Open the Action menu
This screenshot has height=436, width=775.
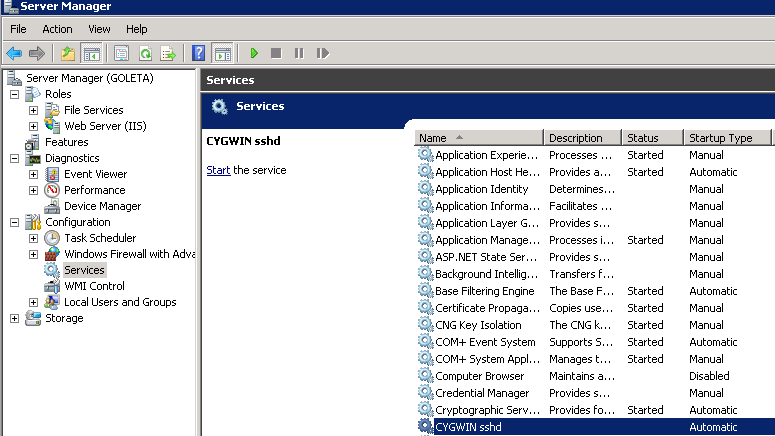pyautogui.click(x=57, y=29)
